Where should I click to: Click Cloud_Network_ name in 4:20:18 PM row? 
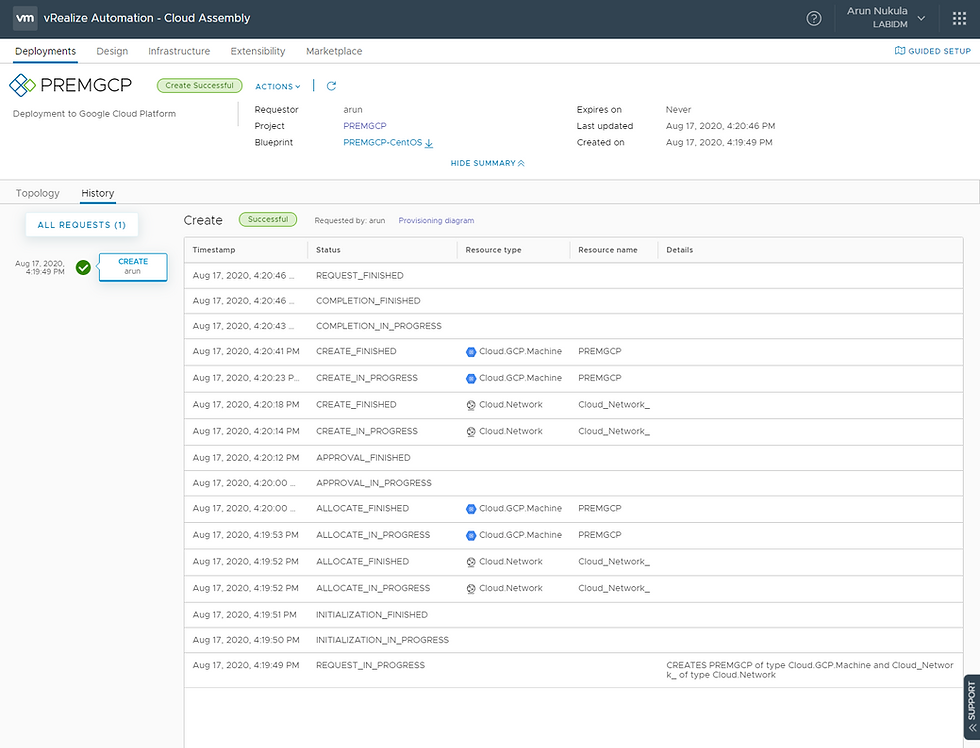click(x=614, y=405)
